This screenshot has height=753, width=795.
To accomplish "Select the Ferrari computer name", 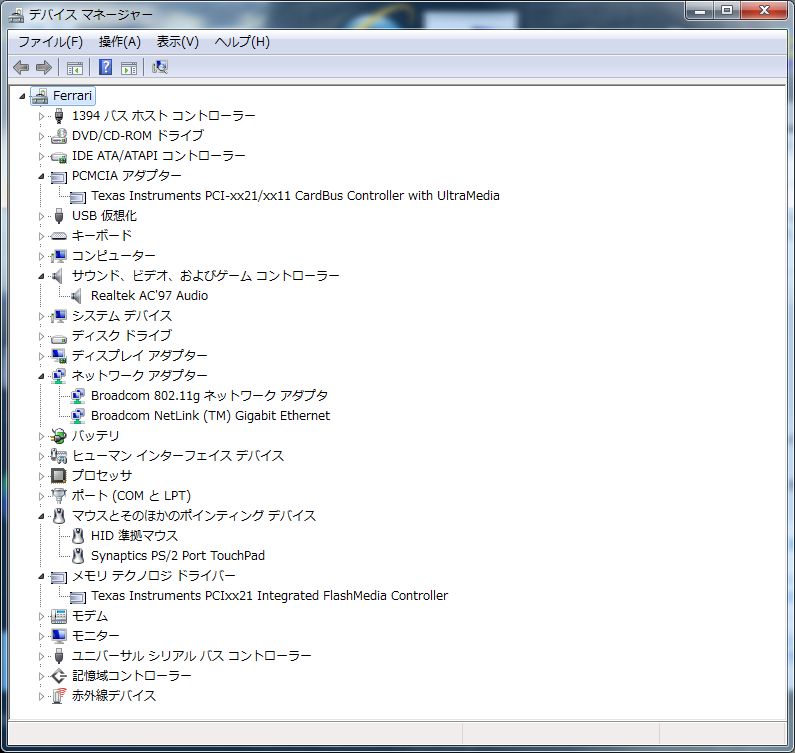I will tap(73, 96).
